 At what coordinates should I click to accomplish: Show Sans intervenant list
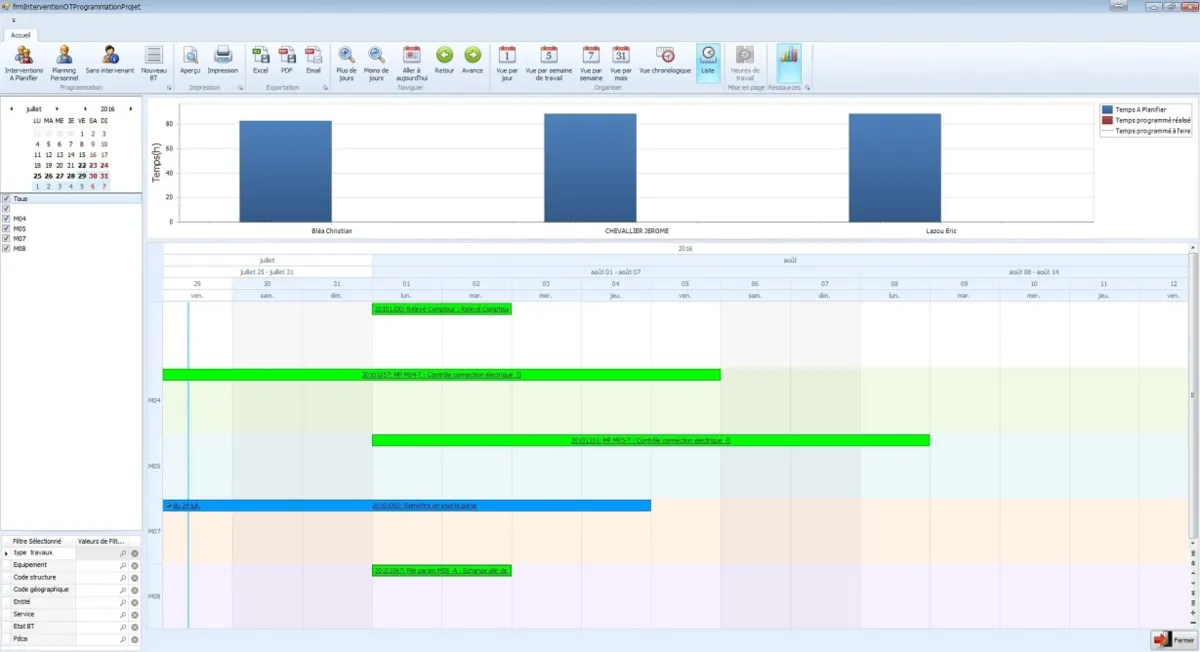[x=110, y=60]
